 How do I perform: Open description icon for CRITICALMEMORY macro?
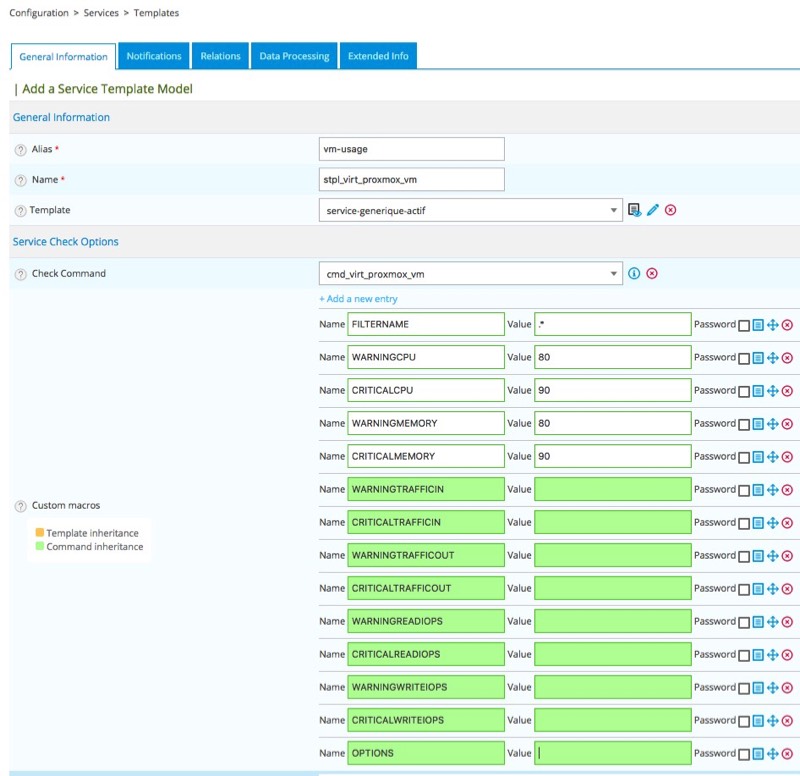[758, 457]
